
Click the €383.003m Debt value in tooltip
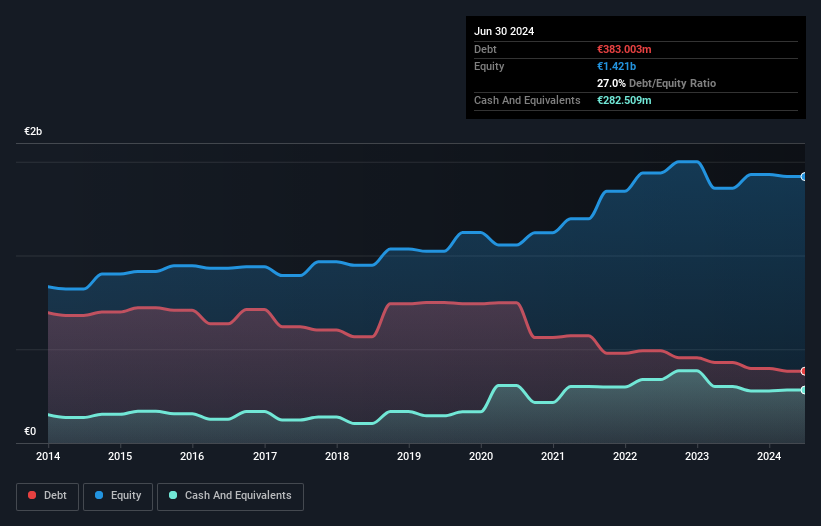click(624, 49)
